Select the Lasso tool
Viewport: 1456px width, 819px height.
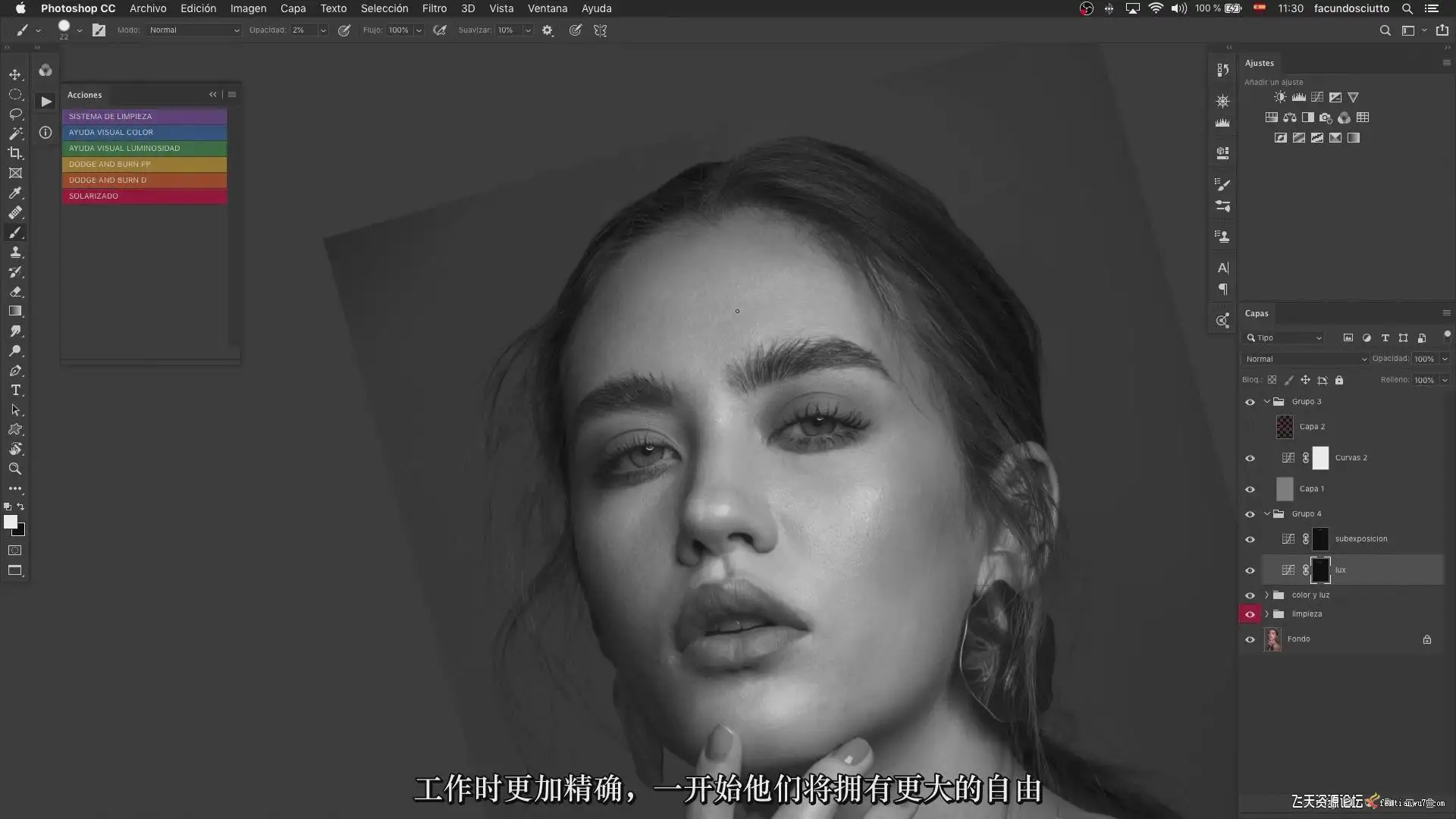[15, 114]
